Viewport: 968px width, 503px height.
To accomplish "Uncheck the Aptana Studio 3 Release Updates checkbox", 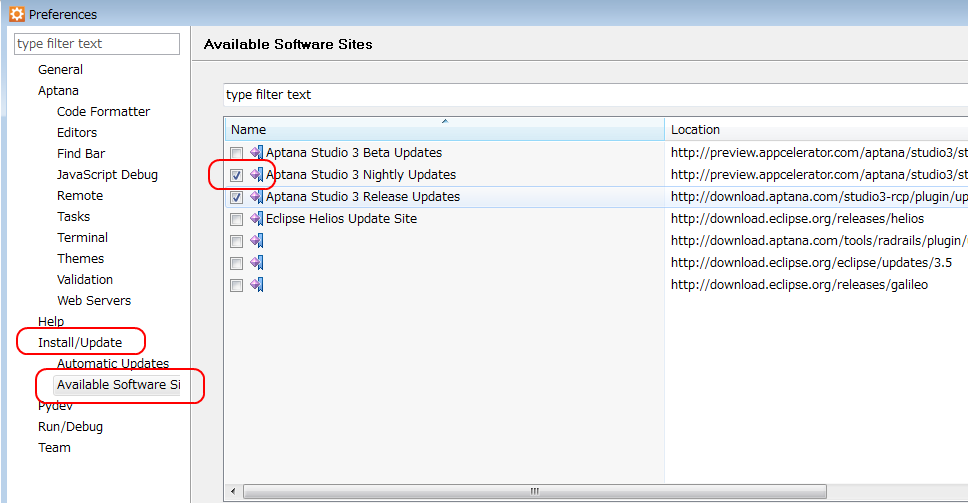I will click(236, 197).
